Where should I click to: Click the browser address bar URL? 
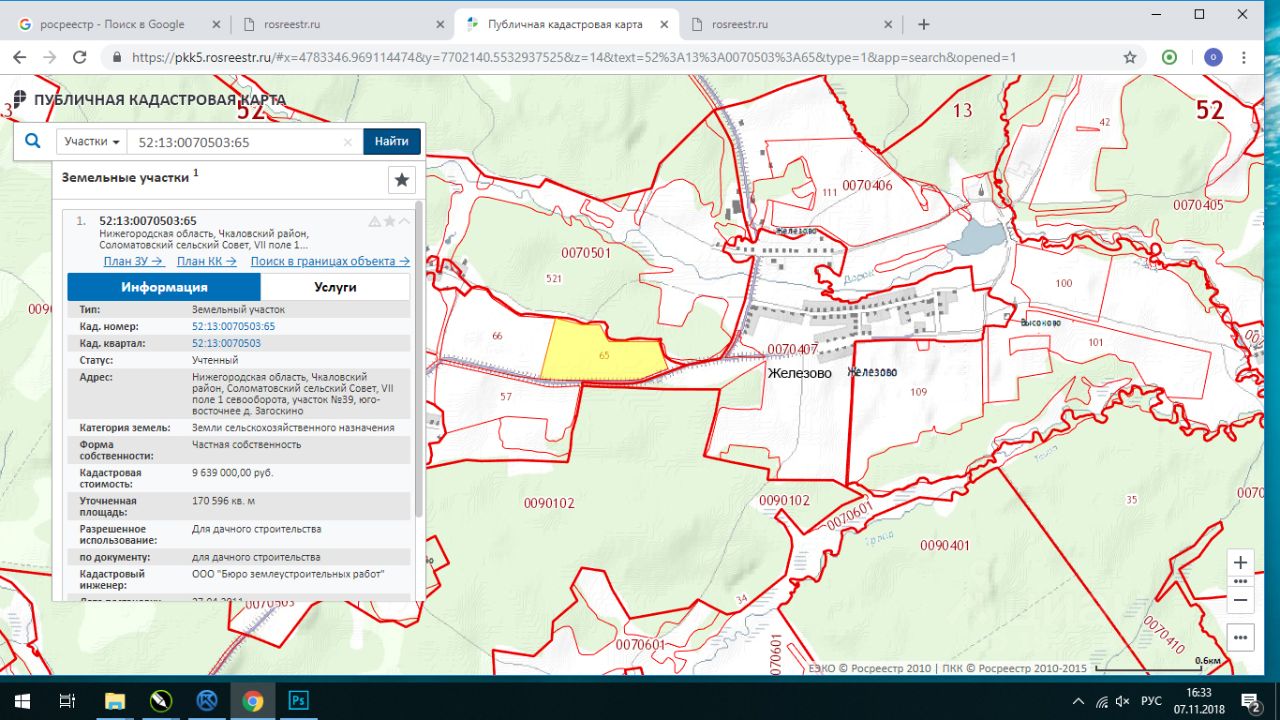[574, 57]
